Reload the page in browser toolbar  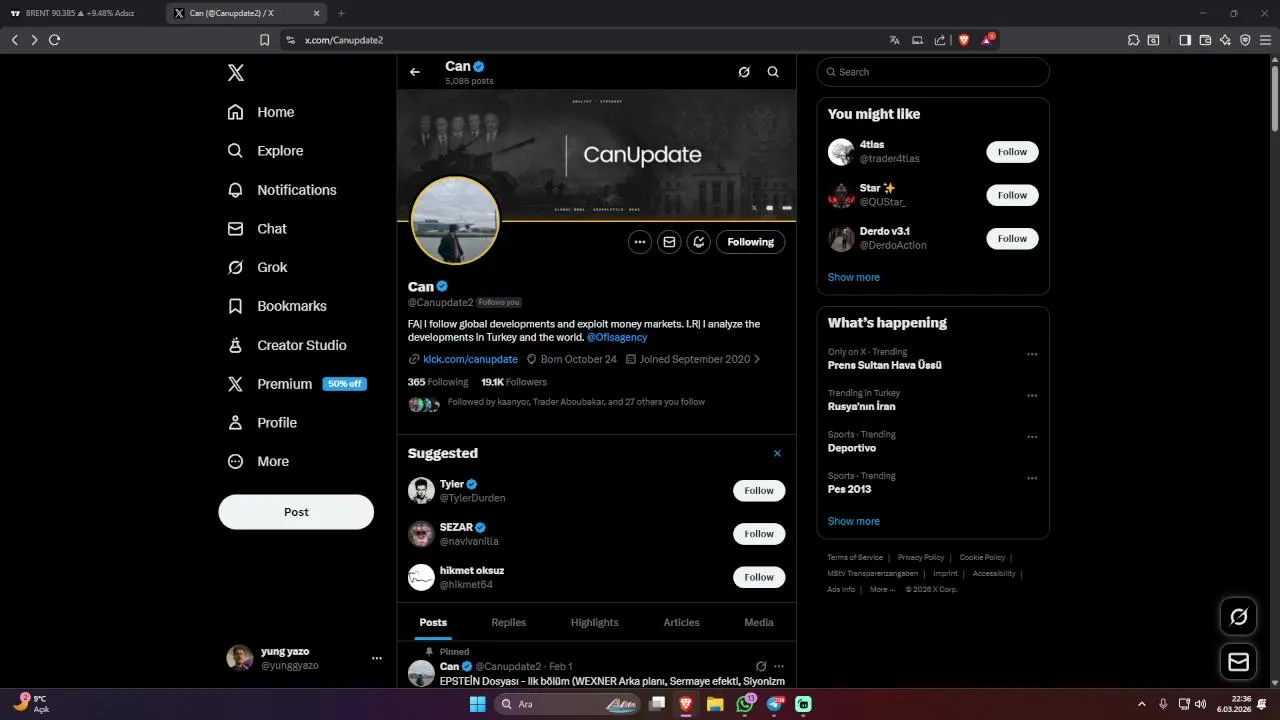(54, 40)
